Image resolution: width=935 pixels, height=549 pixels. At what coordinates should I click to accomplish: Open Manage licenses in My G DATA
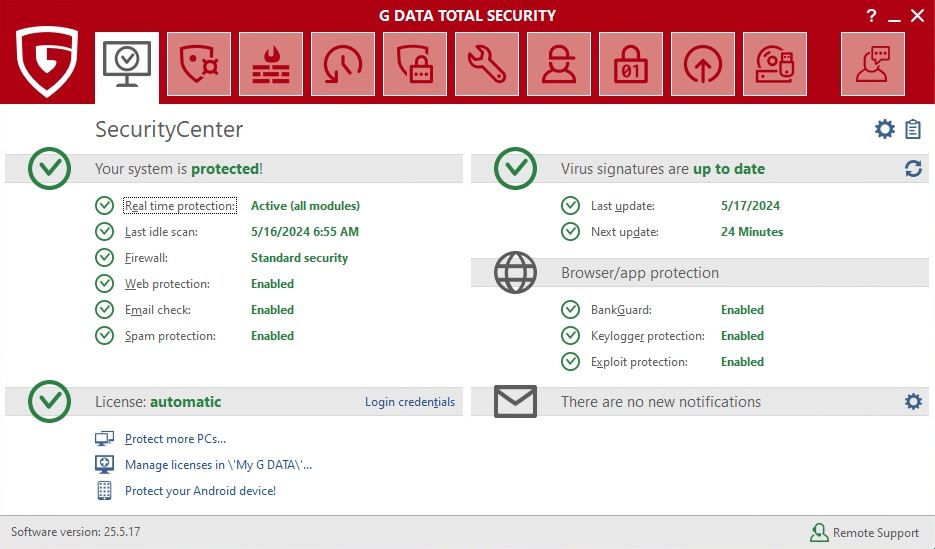click(x=218, y=465)
